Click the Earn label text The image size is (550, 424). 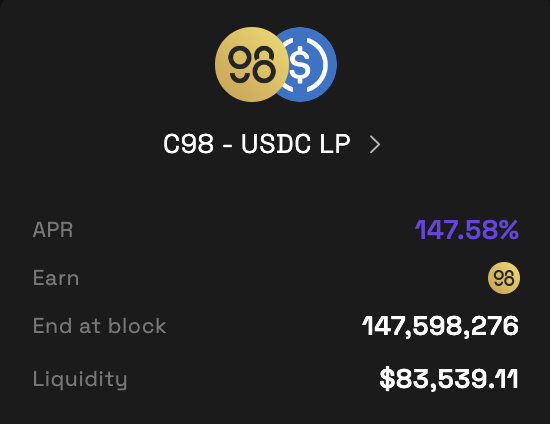(x=56, y=278)
